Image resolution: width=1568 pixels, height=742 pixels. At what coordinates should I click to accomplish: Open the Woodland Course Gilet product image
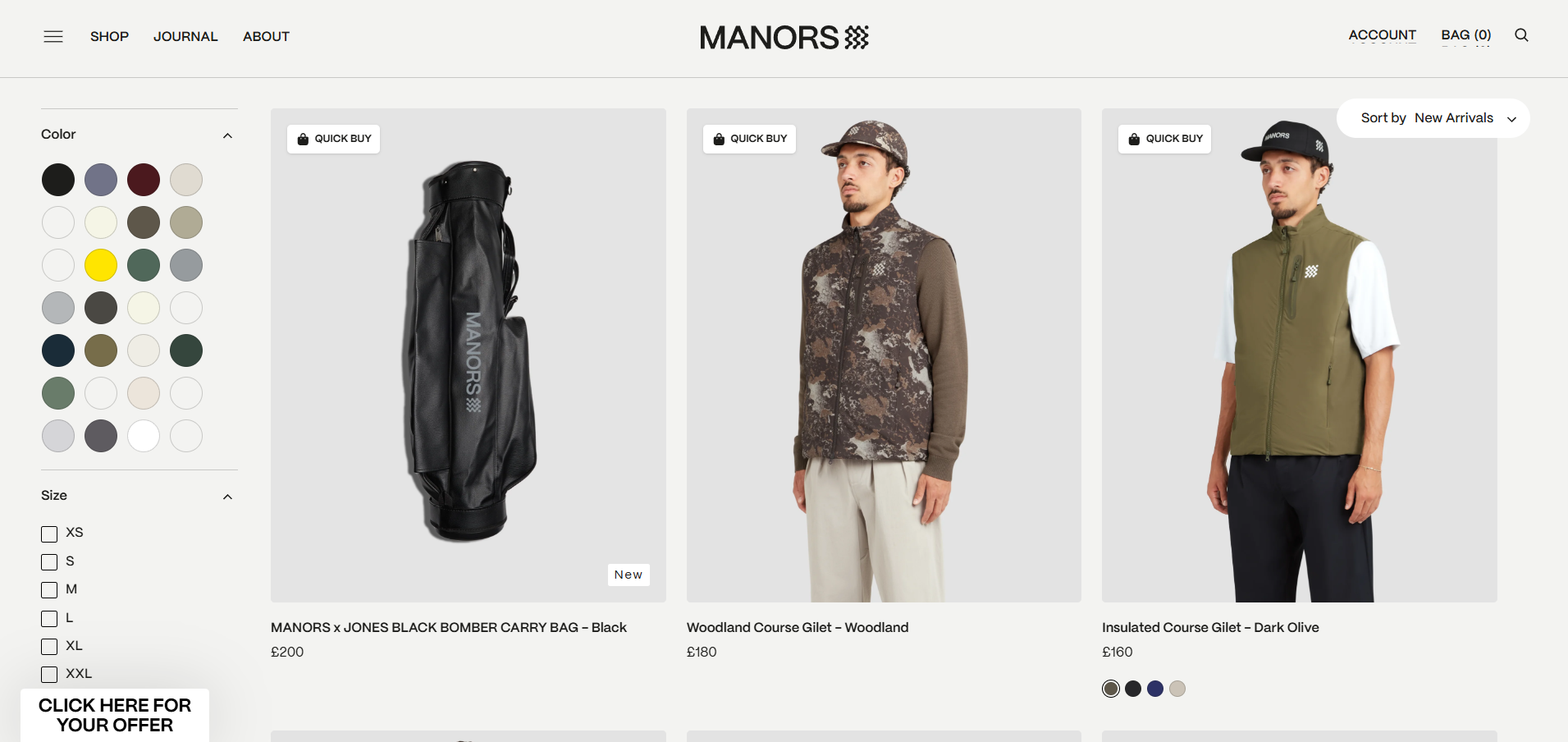pos(884,355)
